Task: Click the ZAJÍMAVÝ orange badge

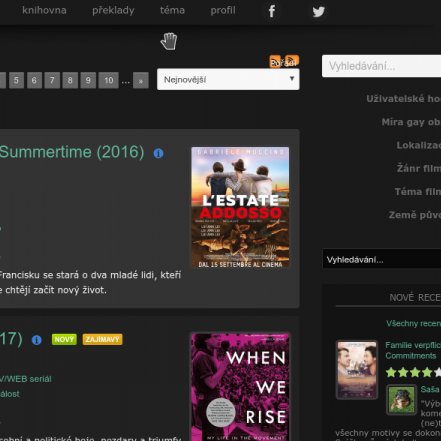Action: tap(102, 339)
